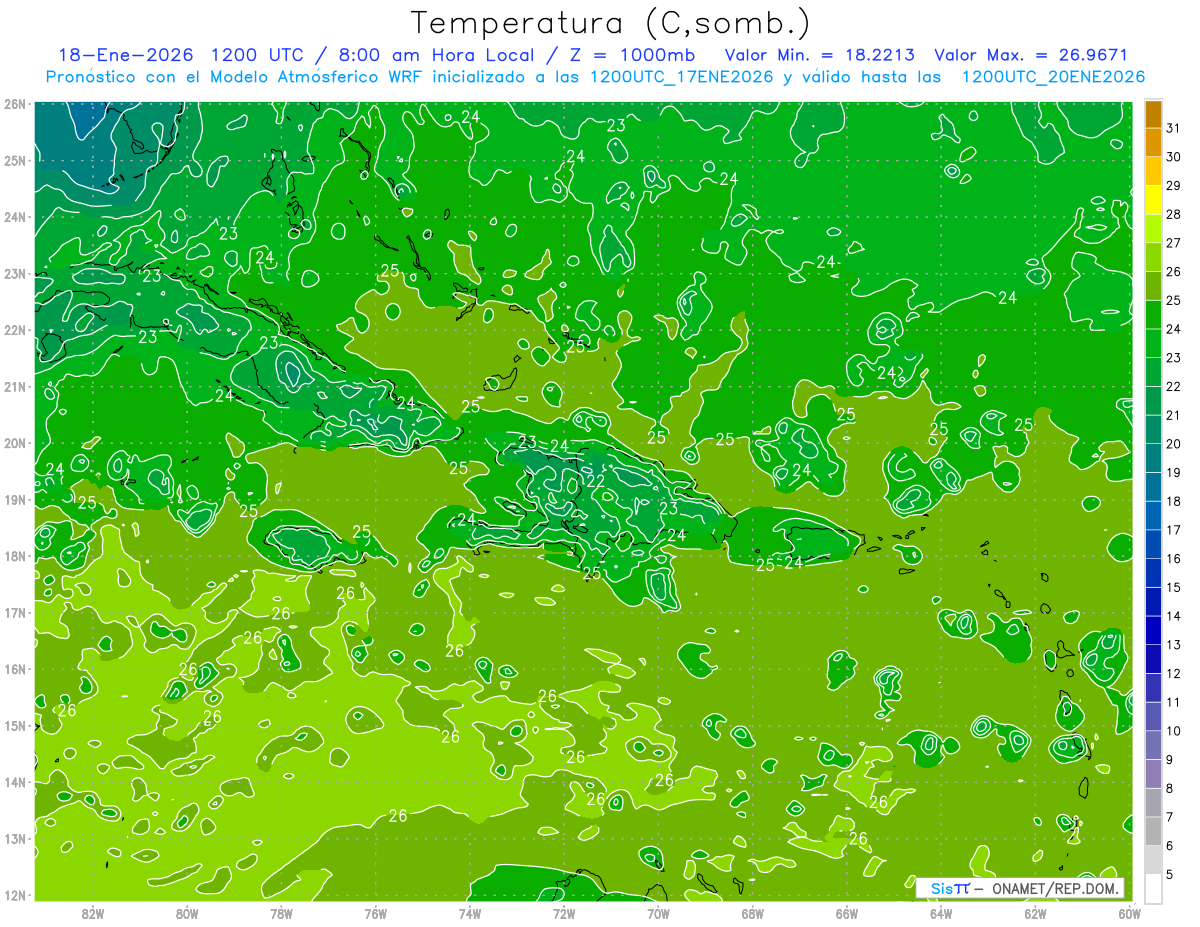Click the "14N" latitude axis label
1200x927 pixels.
(15, 782)
